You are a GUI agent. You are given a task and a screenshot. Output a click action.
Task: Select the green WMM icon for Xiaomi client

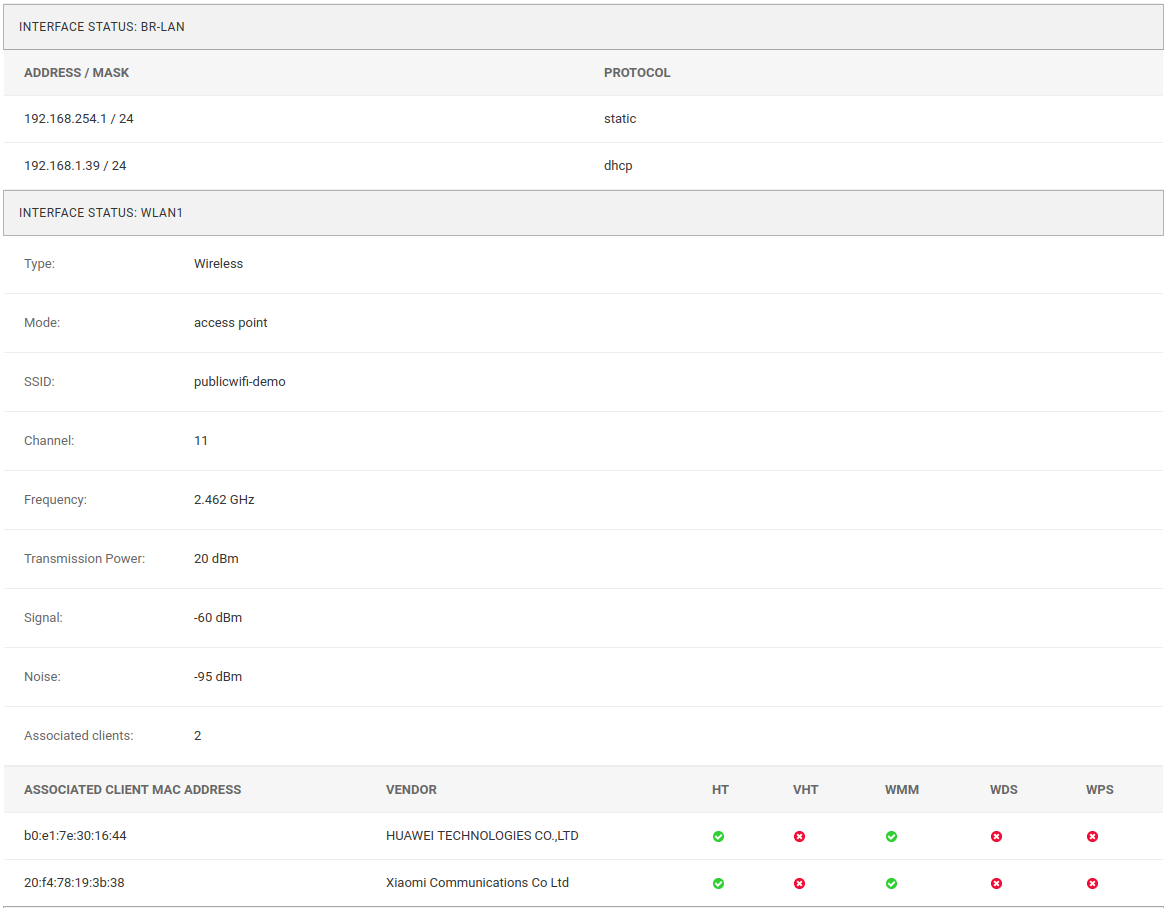tap(891, 883)
